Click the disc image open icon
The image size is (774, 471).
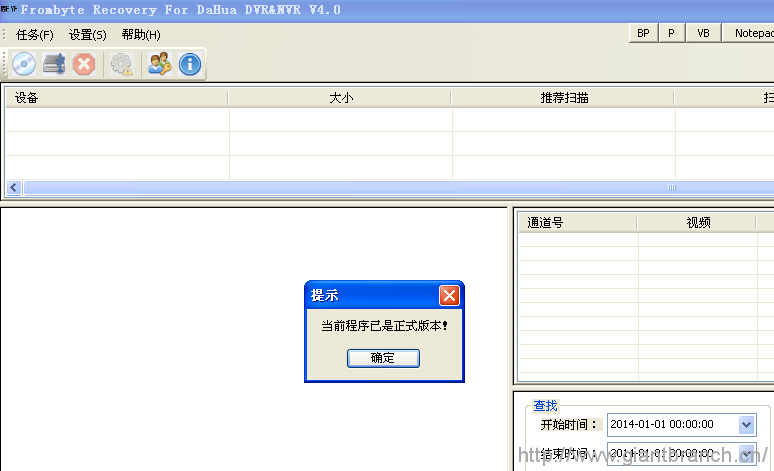(x=24, y=64)
